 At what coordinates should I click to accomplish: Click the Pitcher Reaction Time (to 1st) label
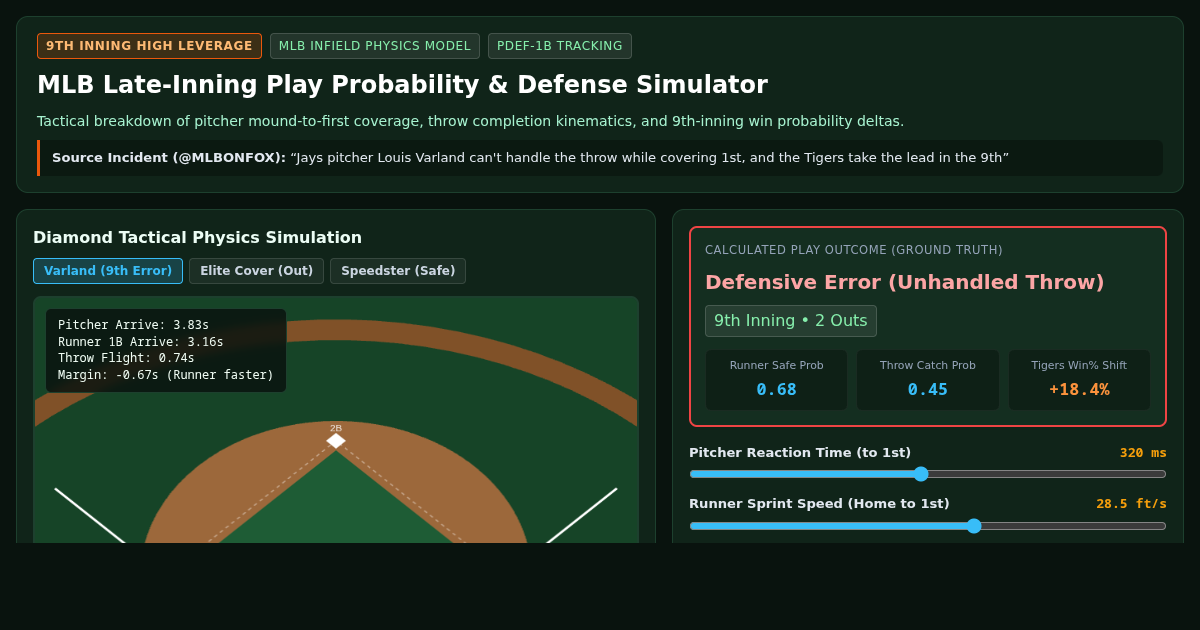click(800, 453)
